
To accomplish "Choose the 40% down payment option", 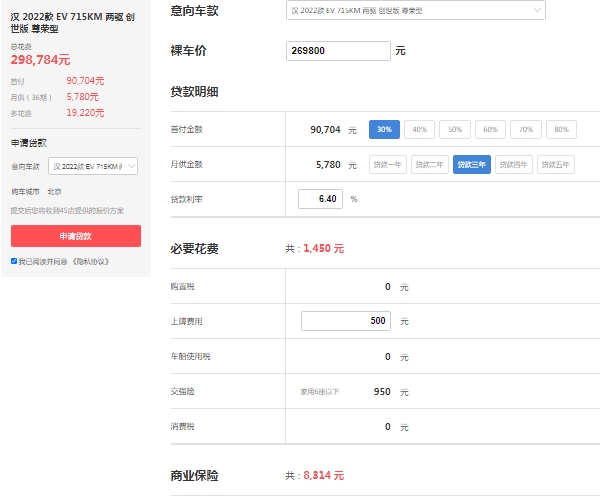I will (x=420, y=130).
